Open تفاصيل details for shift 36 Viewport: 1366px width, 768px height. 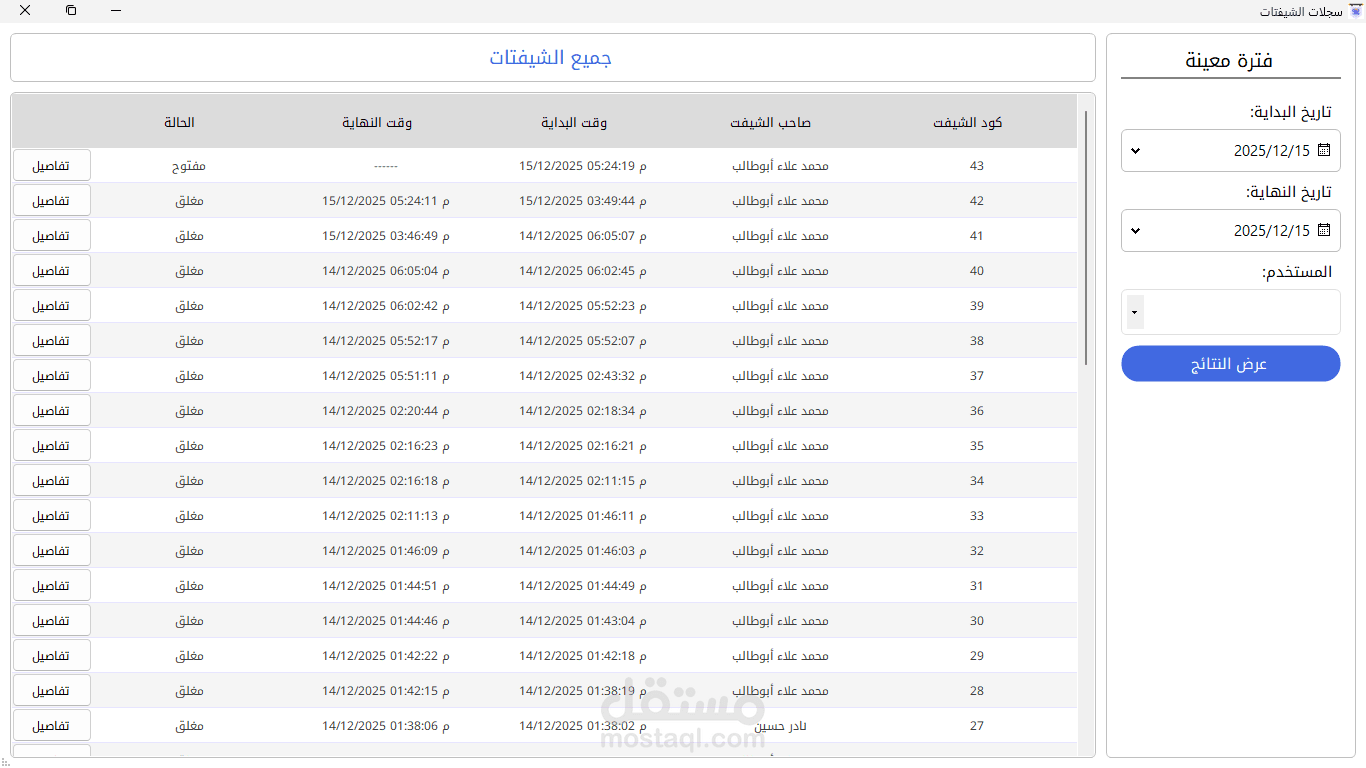pos(52,411)
